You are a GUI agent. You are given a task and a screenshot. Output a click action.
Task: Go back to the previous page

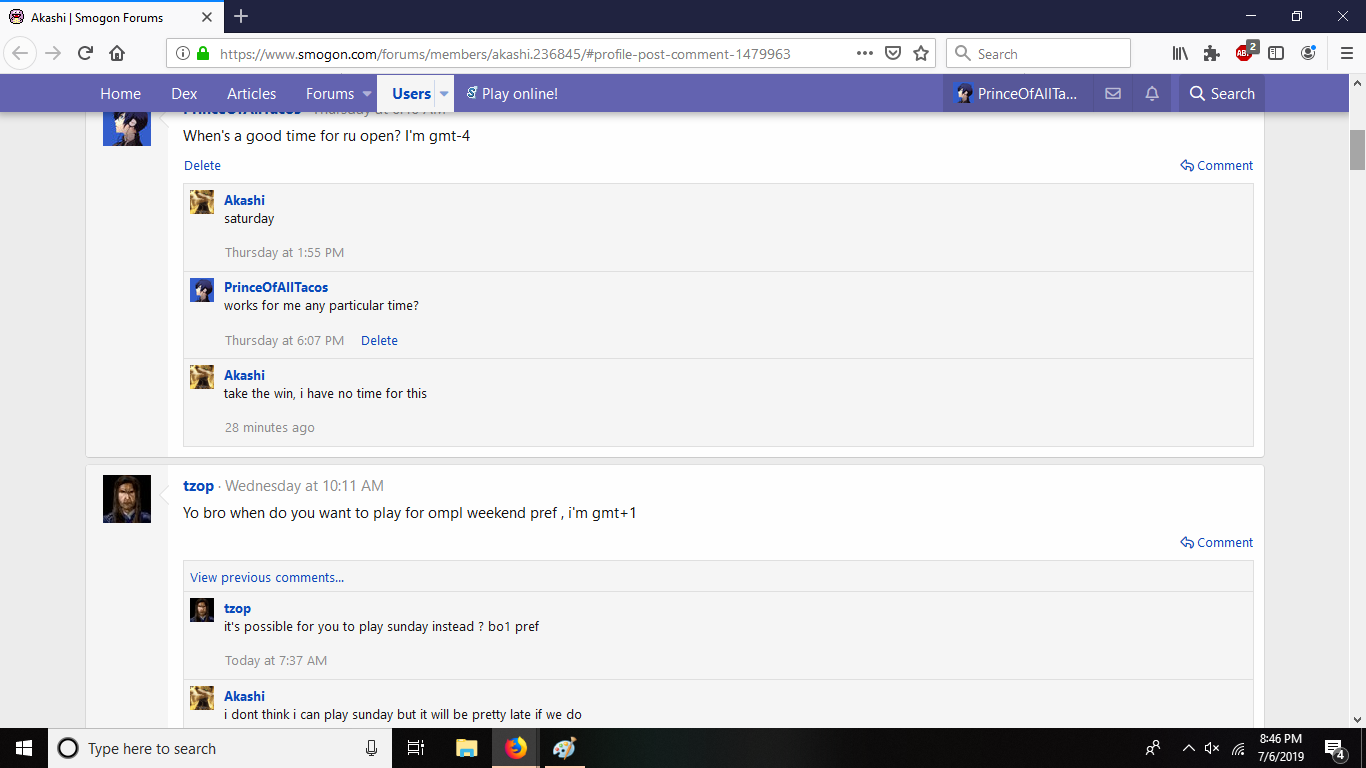pyautogui.click(x=20, y=53)
